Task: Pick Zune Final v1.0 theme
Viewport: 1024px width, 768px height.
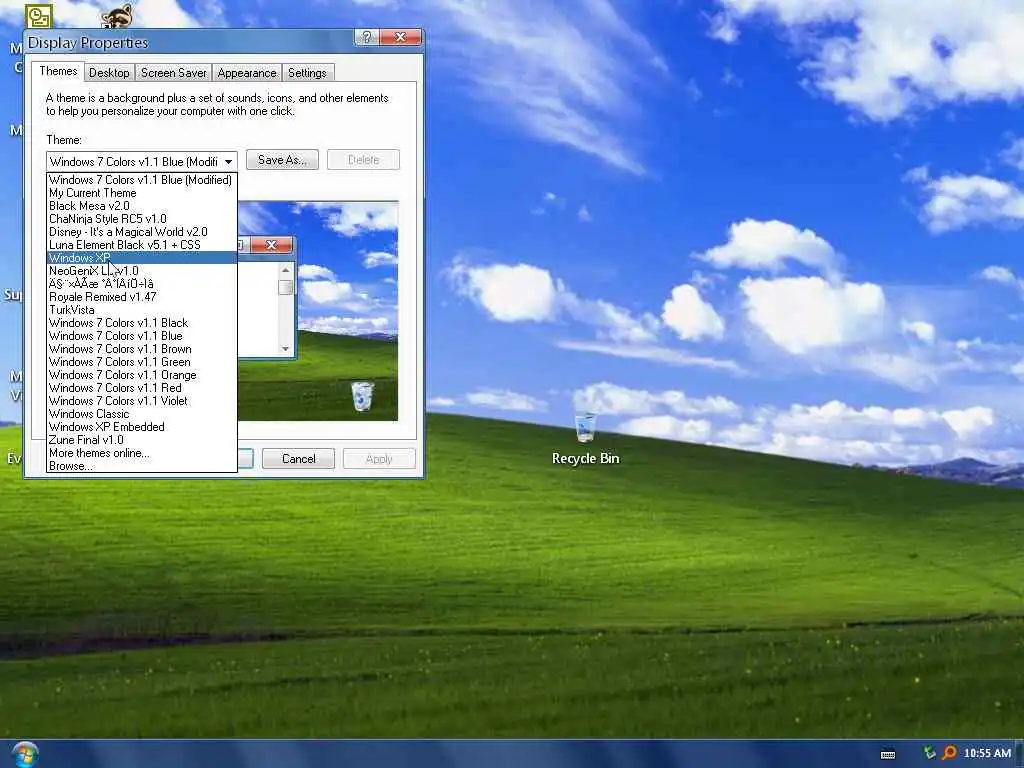Action: tap(142, 440)
